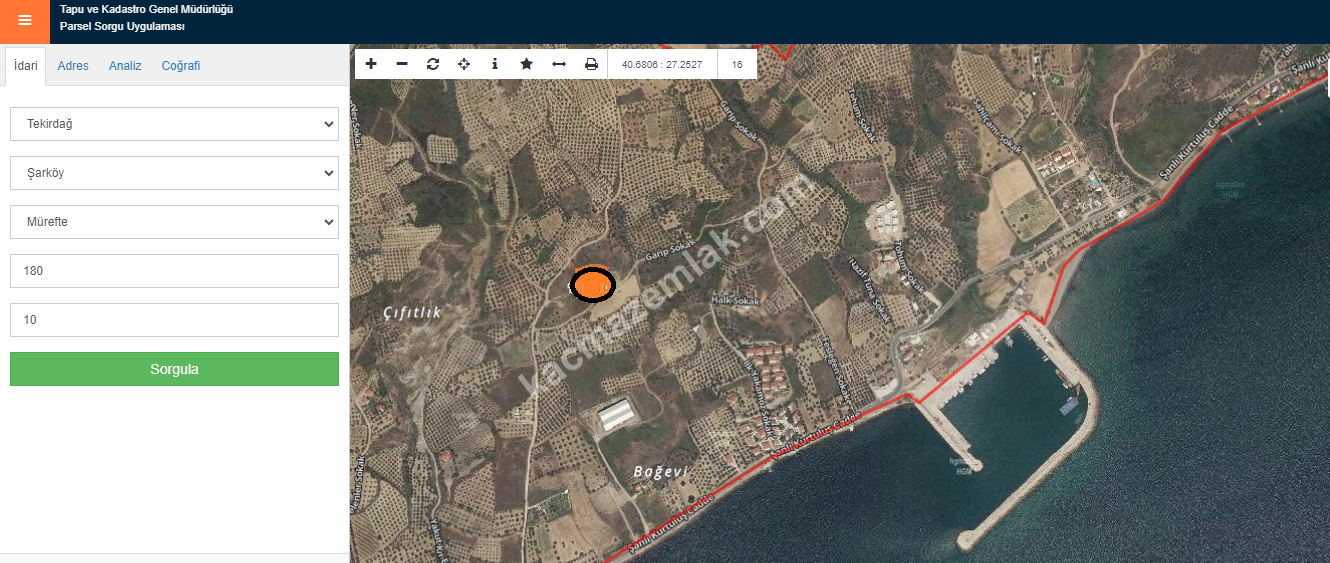Click the info tool icon
This screenshot has width=1330, height=563.
pos(495,64)
